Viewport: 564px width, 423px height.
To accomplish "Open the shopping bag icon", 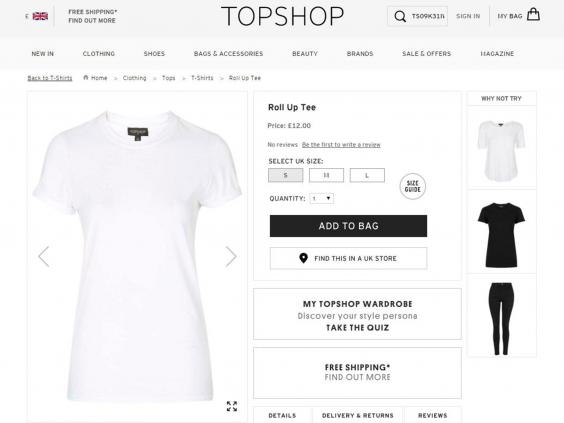I will 533,14.
